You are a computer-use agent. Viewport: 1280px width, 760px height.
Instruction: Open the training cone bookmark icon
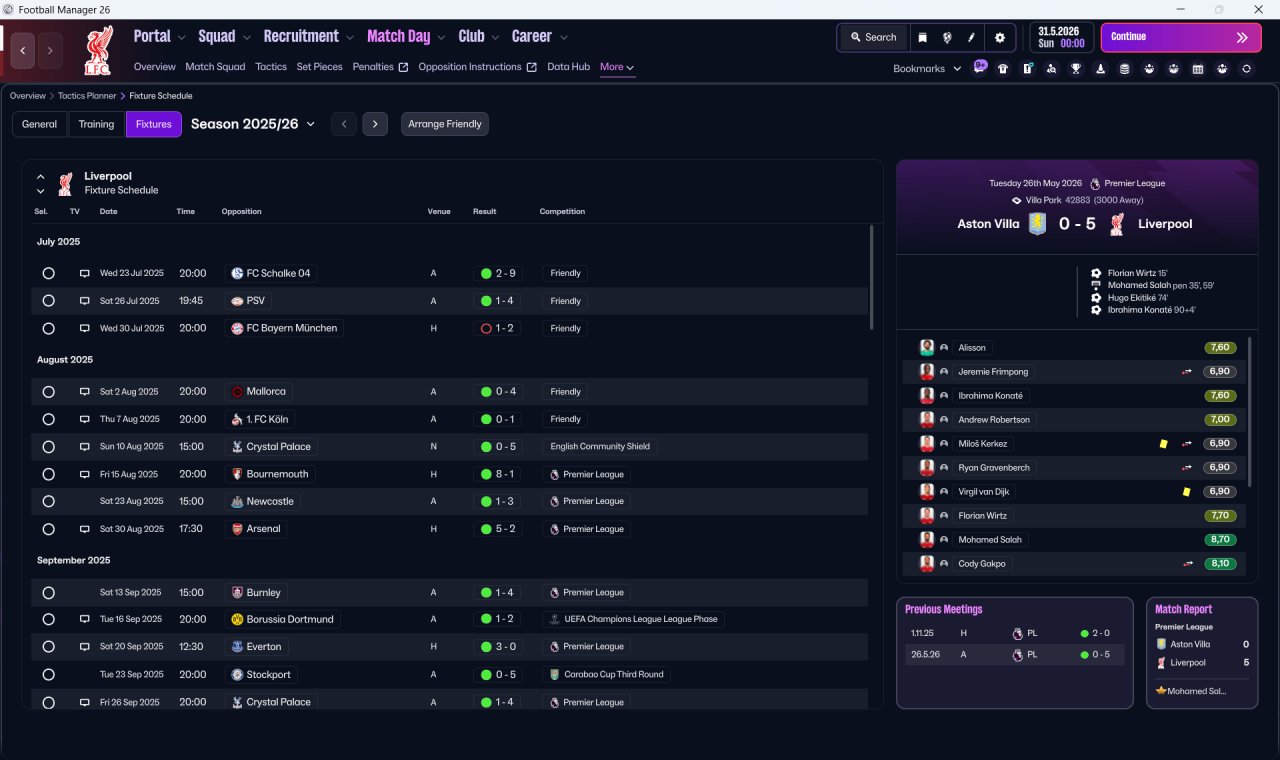click(1101, 69)
